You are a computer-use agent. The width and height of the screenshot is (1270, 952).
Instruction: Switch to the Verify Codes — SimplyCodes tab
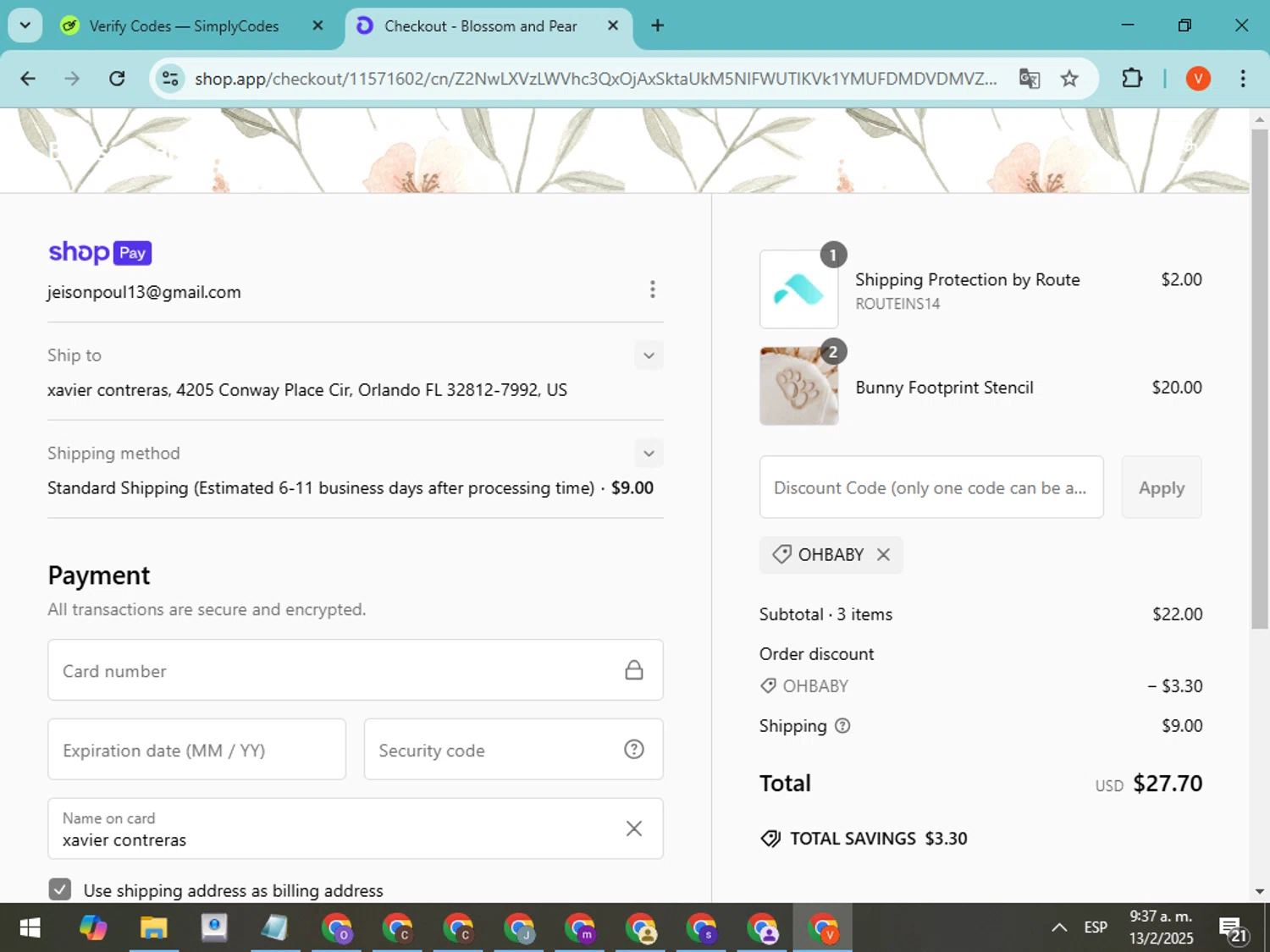pyautogui.click(x=183, y=26)
